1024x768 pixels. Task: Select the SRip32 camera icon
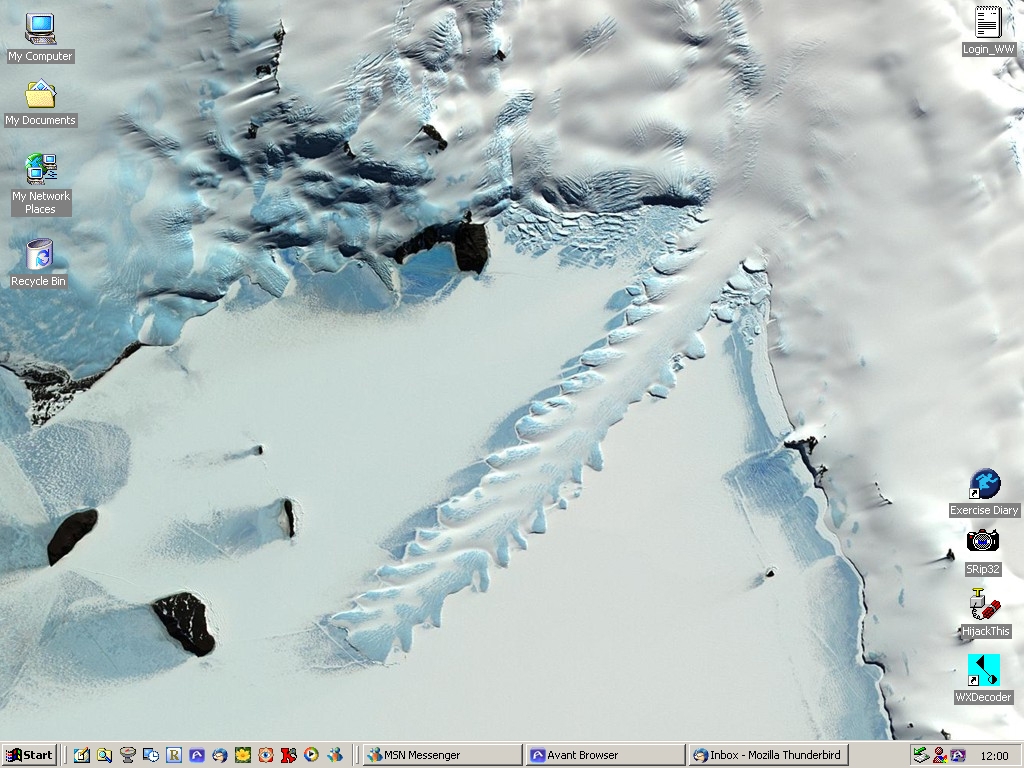click(983, 552)
